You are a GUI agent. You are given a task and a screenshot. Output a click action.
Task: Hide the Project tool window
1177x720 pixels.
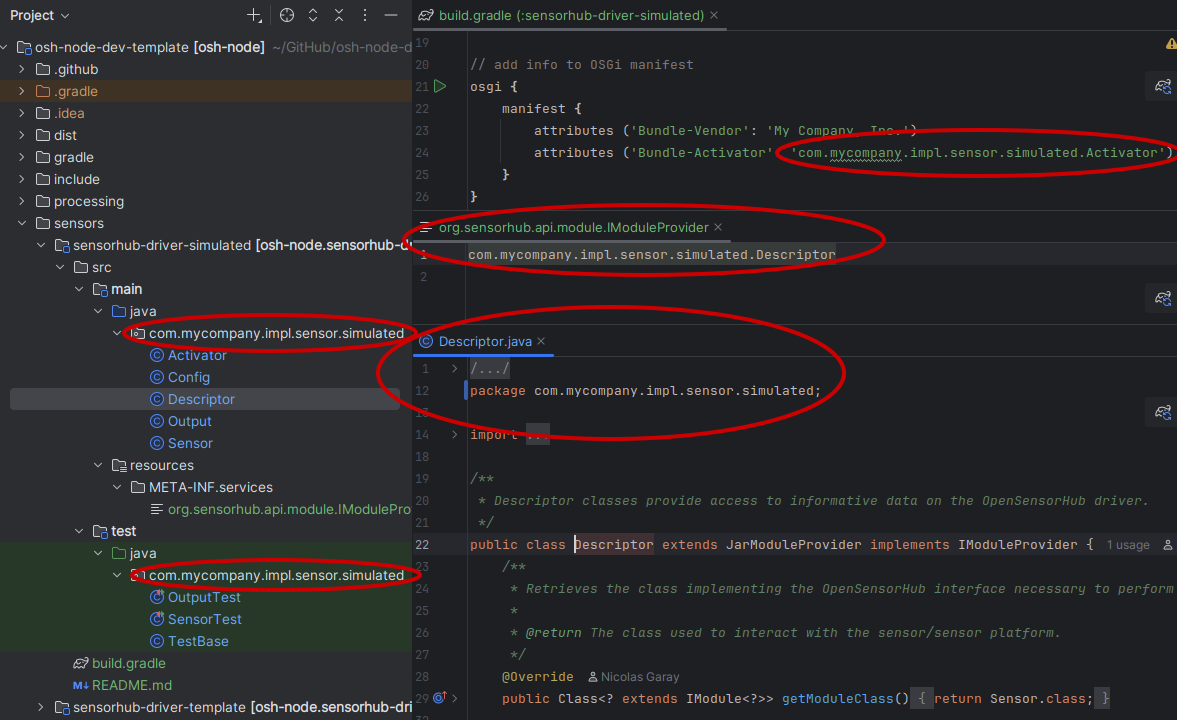click(391, 15)
